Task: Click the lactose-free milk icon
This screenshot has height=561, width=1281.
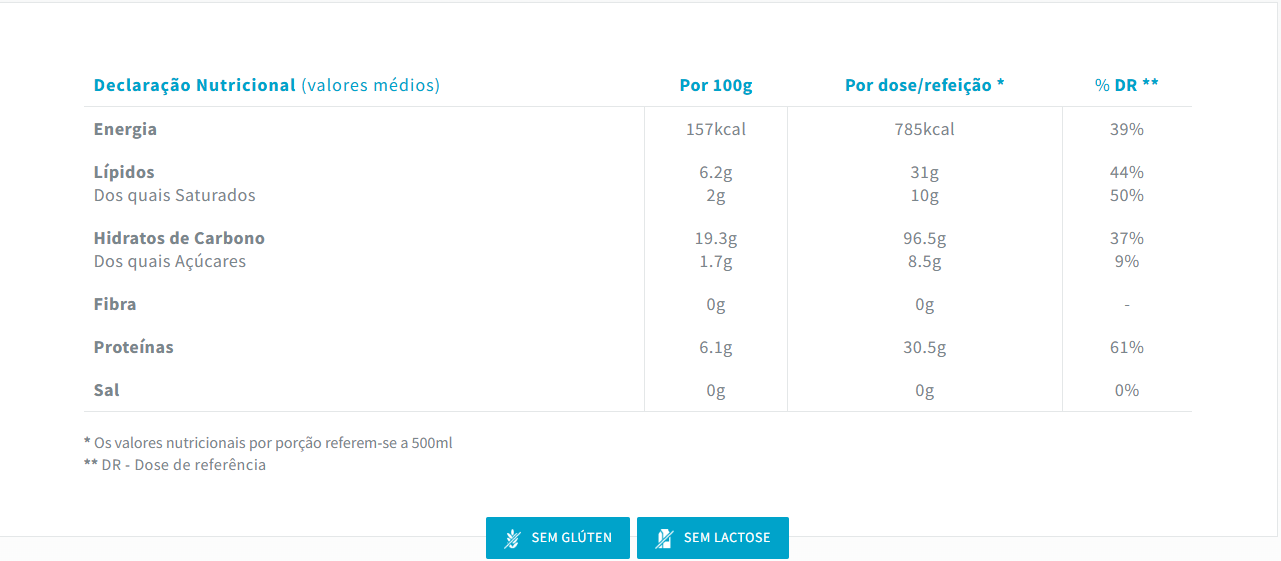Action: [x=664, y=538]
